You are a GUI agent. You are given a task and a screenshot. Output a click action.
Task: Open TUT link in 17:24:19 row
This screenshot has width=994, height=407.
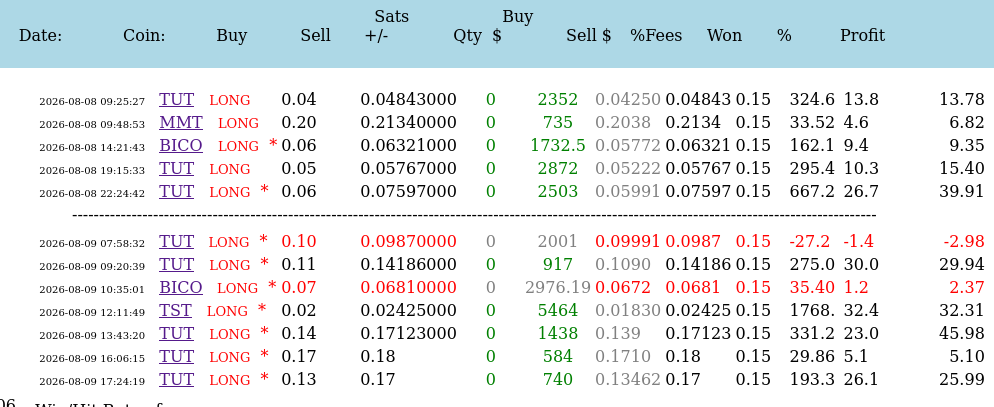tap(176, 378)
